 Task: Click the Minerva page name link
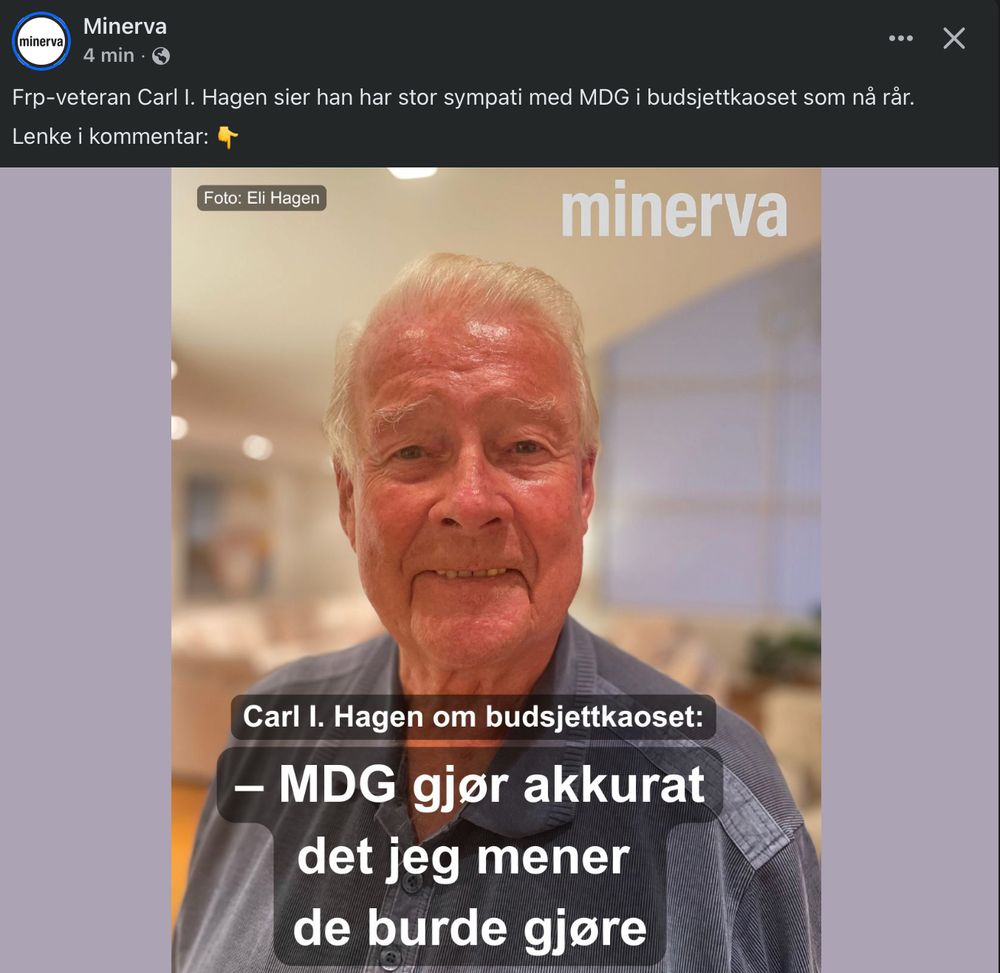tap(125, 26)
